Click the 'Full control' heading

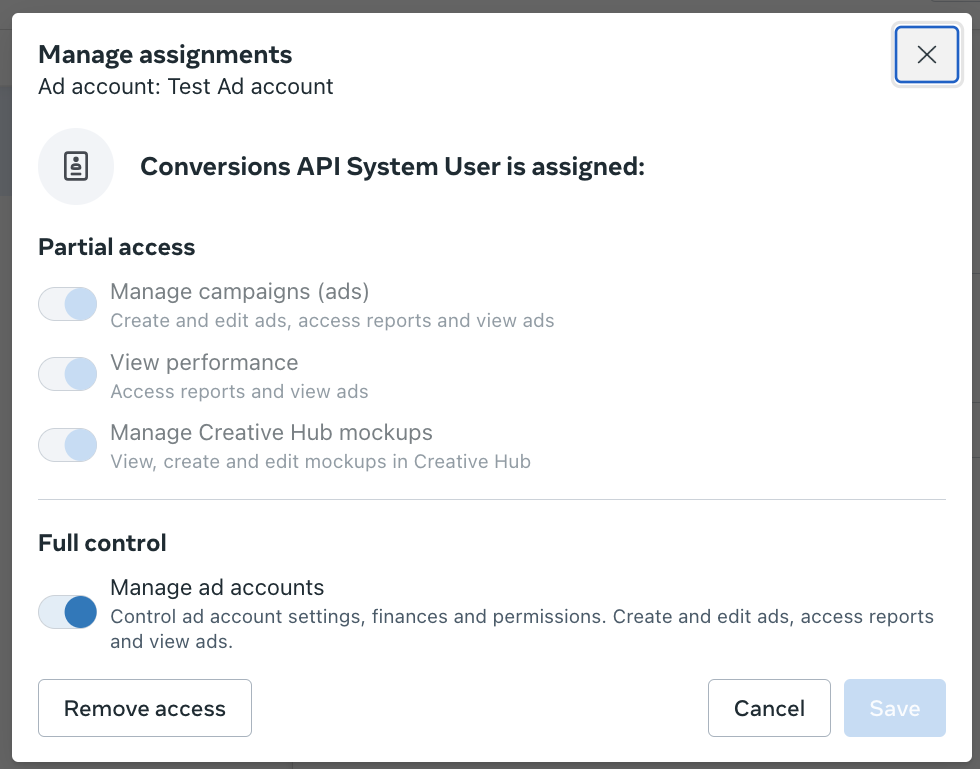coord(102,543)
